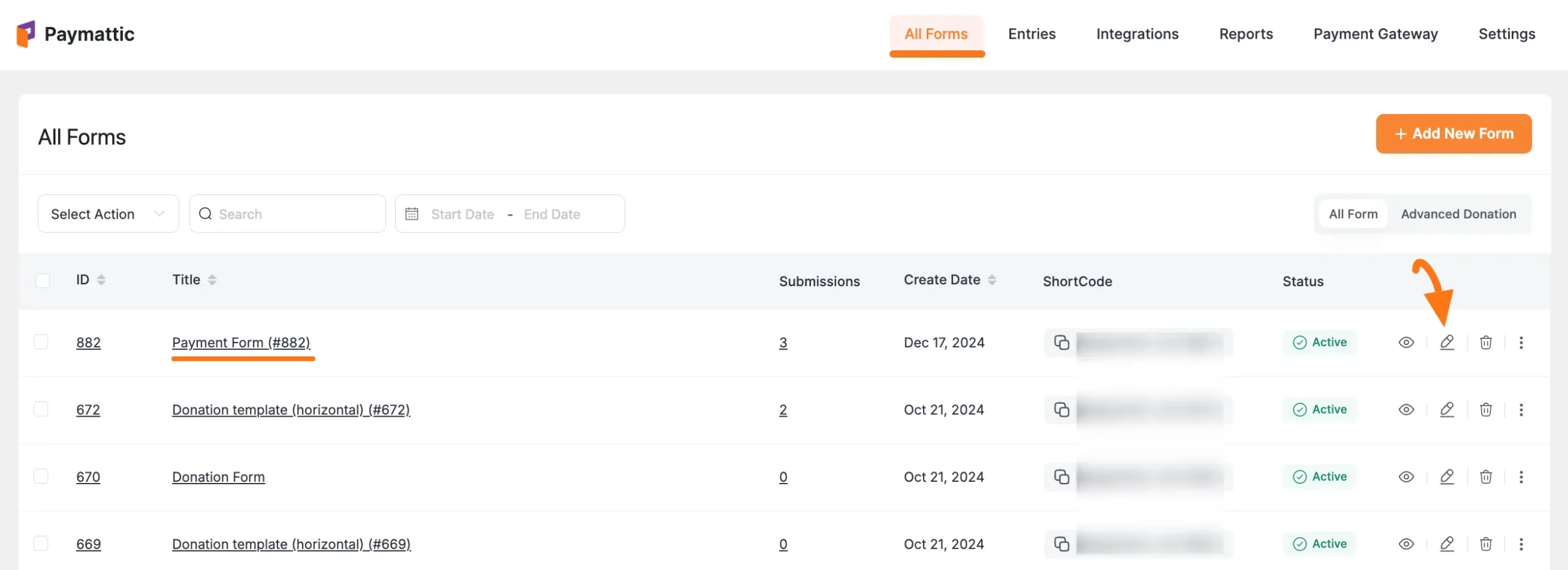This screenshot has width=1568, height=570.
Task: Tick the checkbox beside Donation Form 670
Action: 41,475
